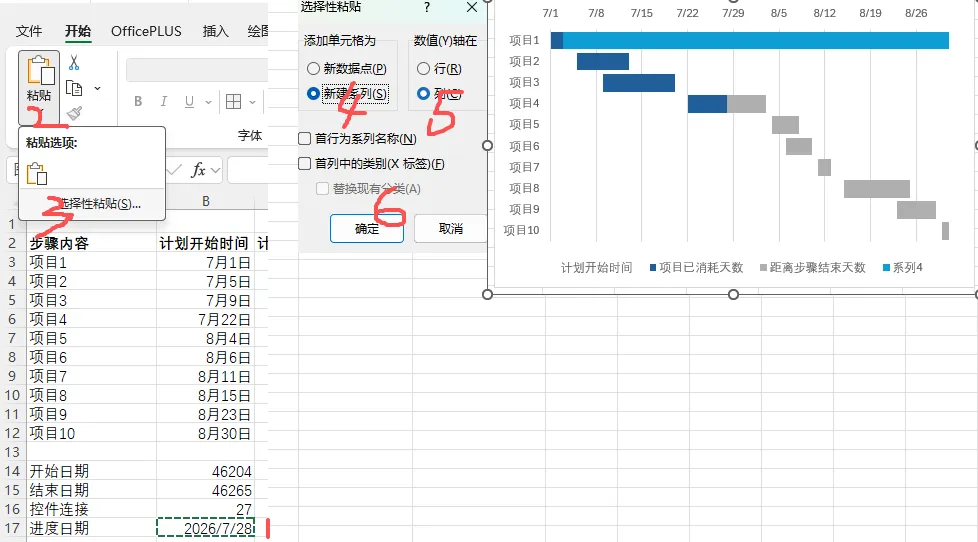
Task: Click the 替换现有分类(A) checkbox
Action: tap(322, 188)
